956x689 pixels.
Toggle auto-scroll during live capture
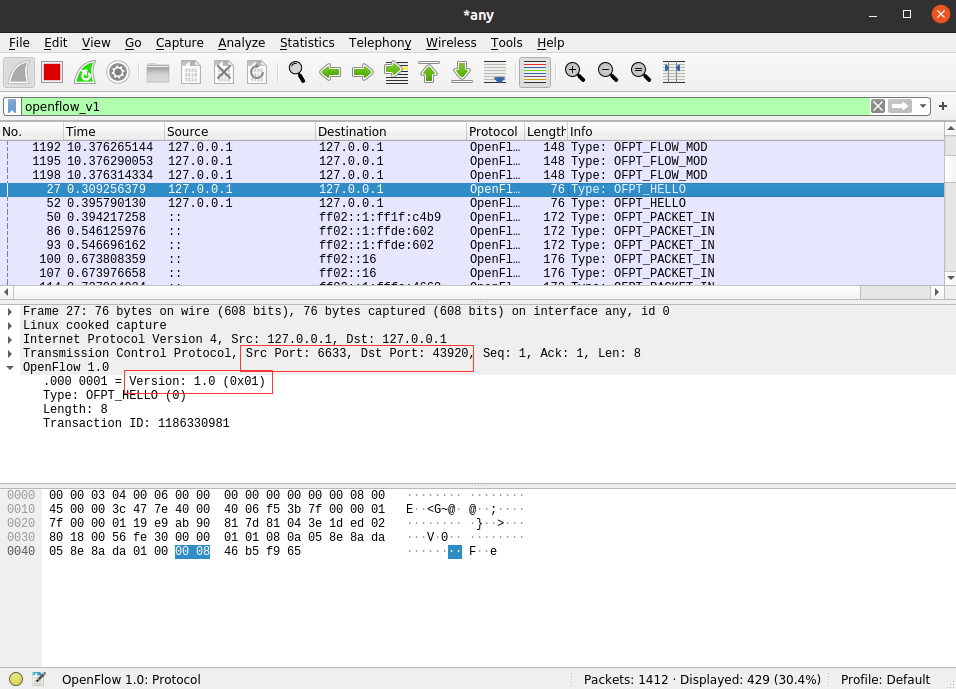click(495, 73)
